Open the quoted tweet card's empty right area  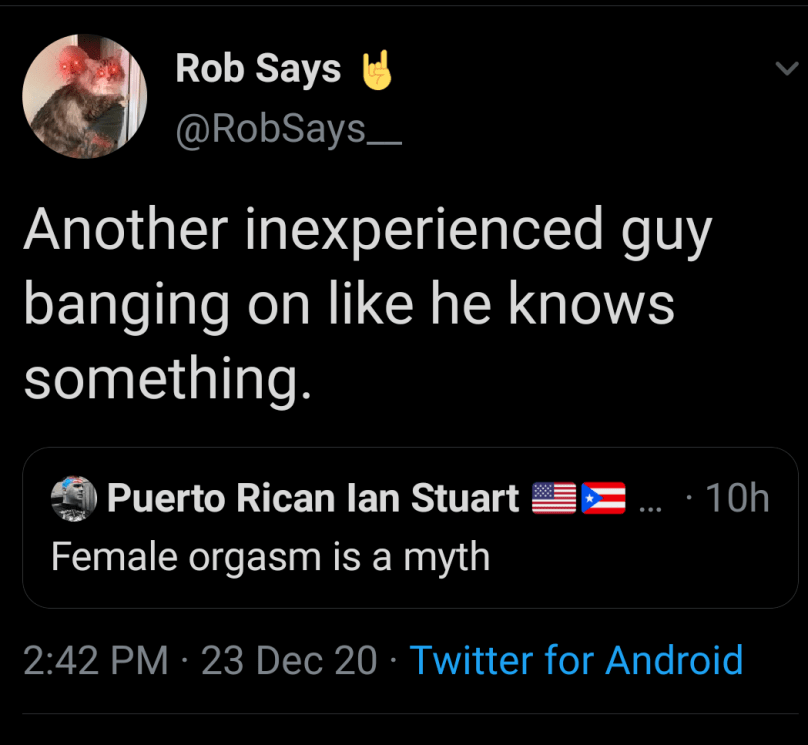650,558
